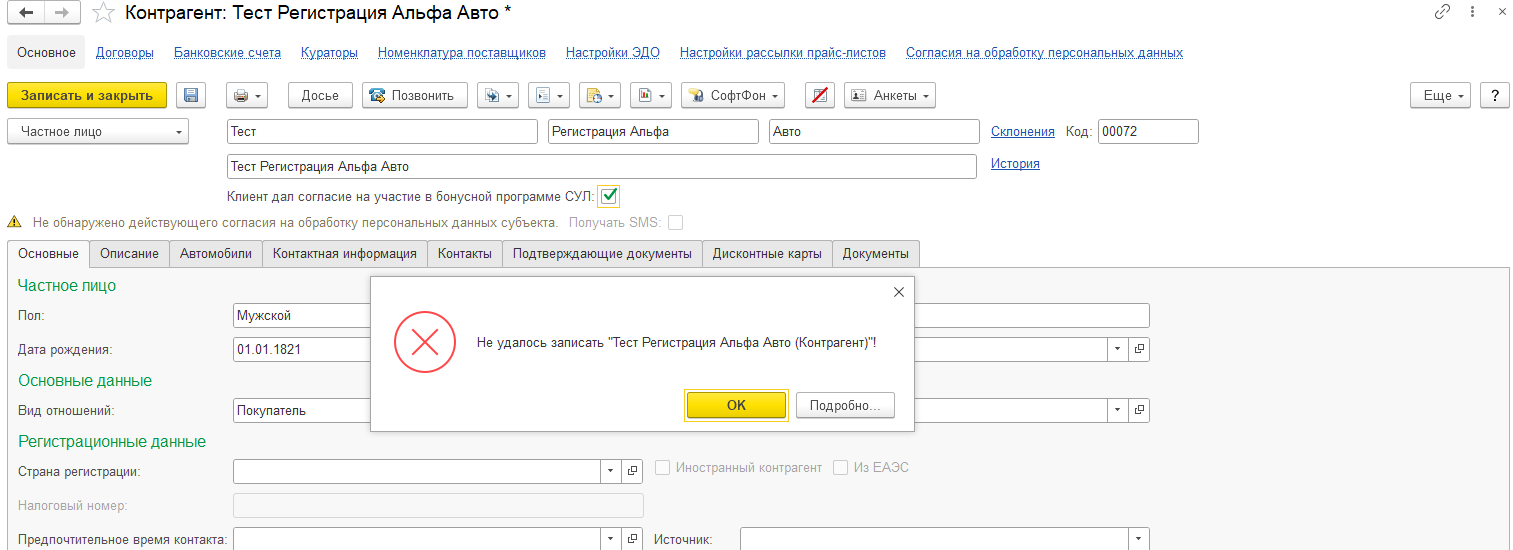This screenshot has width=1513, height=550.
Task: Click the Дата рождения field 01.01.1821
Action: (x=300, y=350)
